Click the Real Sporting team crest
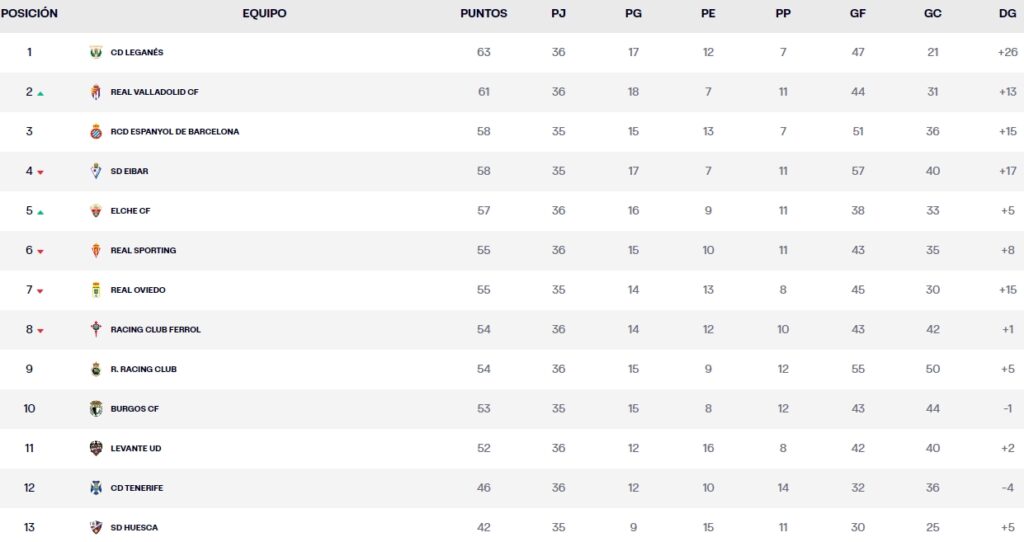 (x=96, y=250)
